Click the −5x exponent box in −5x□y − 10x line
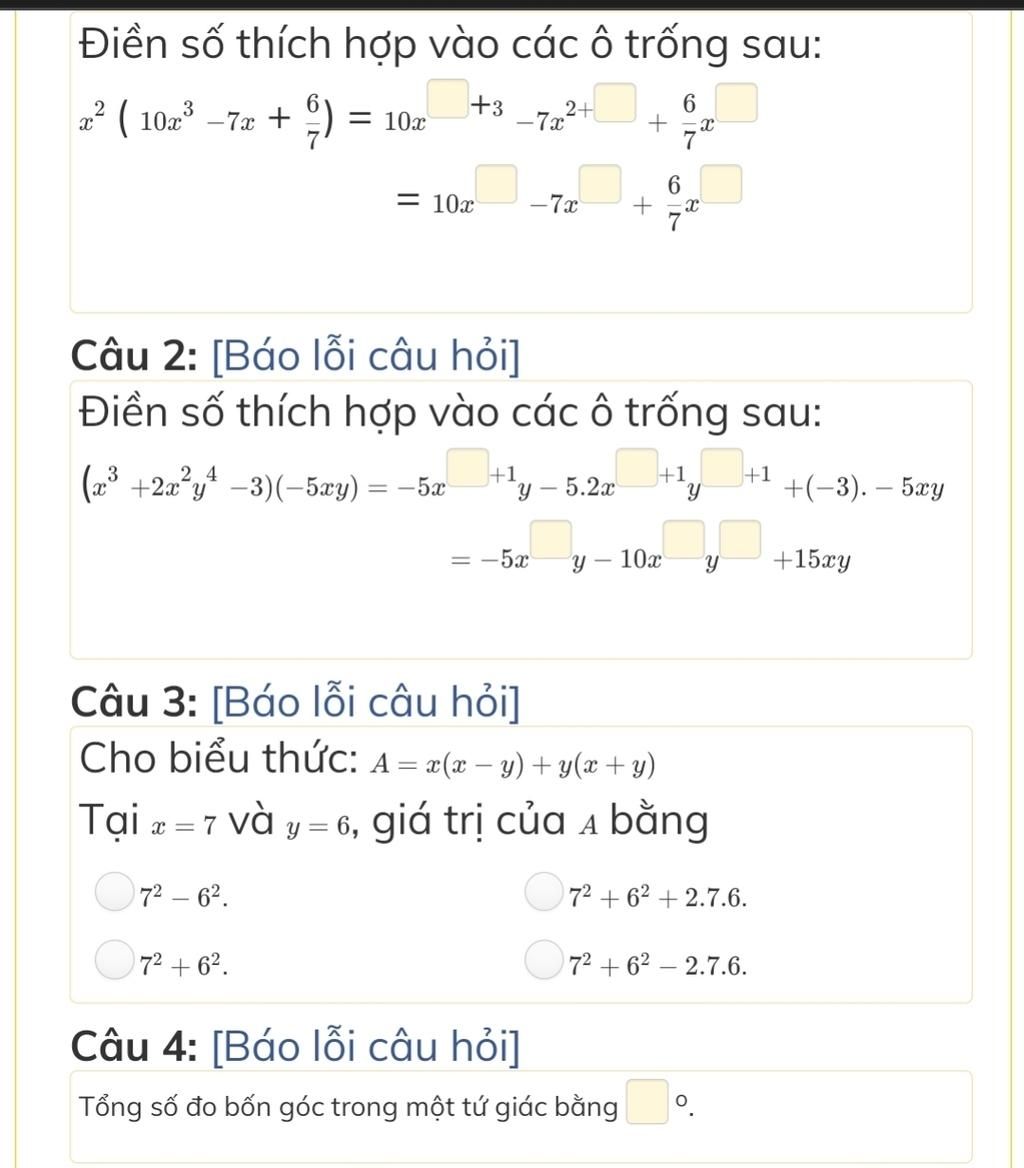1024x1168 pixels. (x=556, y=536)
